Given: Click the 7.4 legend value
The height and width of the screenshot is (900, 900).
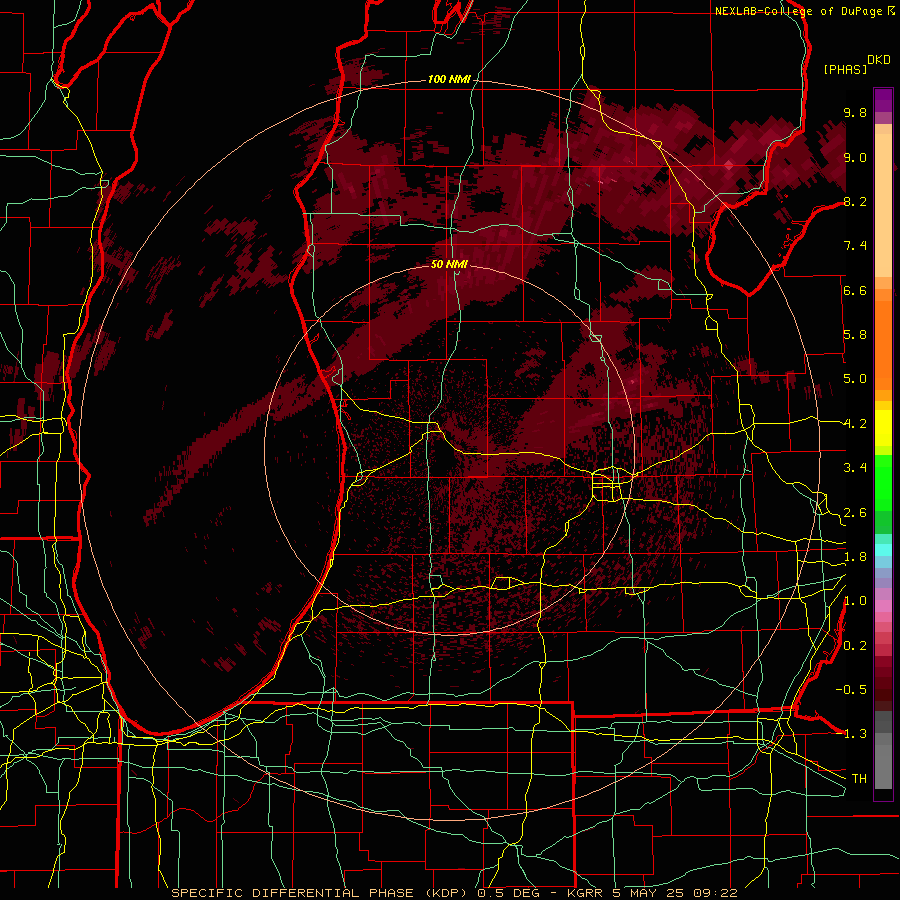Looking at the screenshot, I should pyautogui.click(x=855, y=246).
